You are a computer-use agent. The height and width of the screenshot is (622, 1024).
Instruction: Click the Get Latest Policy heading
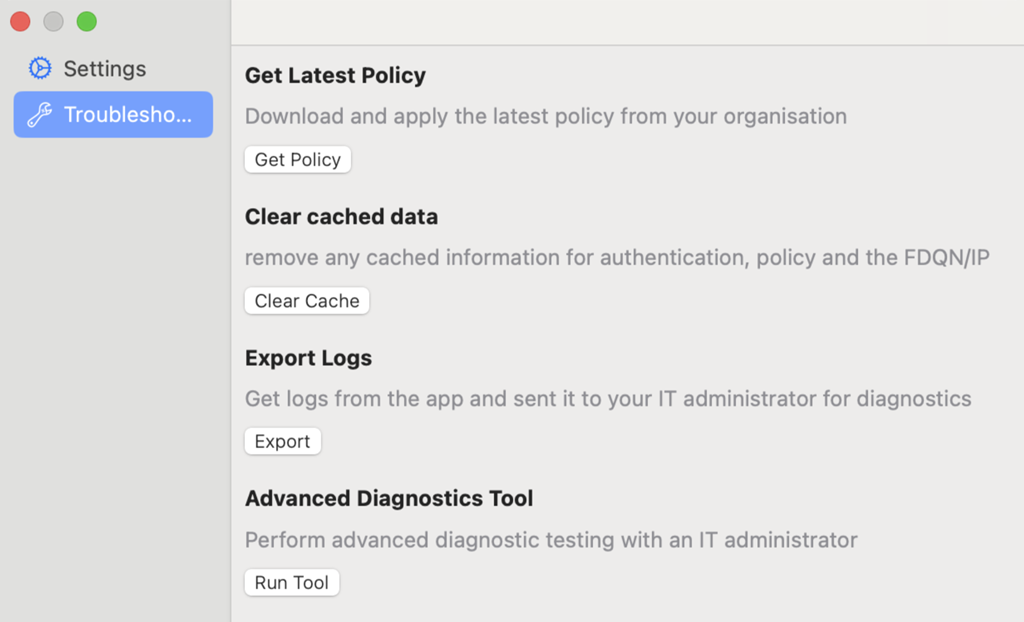(335, 76)
